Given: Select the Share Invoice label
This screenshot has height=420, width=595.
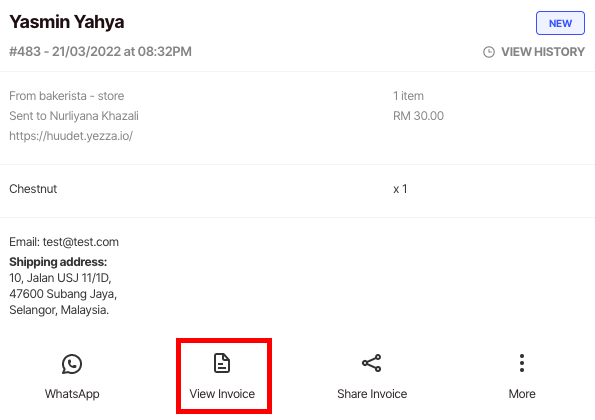Looking at the screenshot, I should (372, 394).
